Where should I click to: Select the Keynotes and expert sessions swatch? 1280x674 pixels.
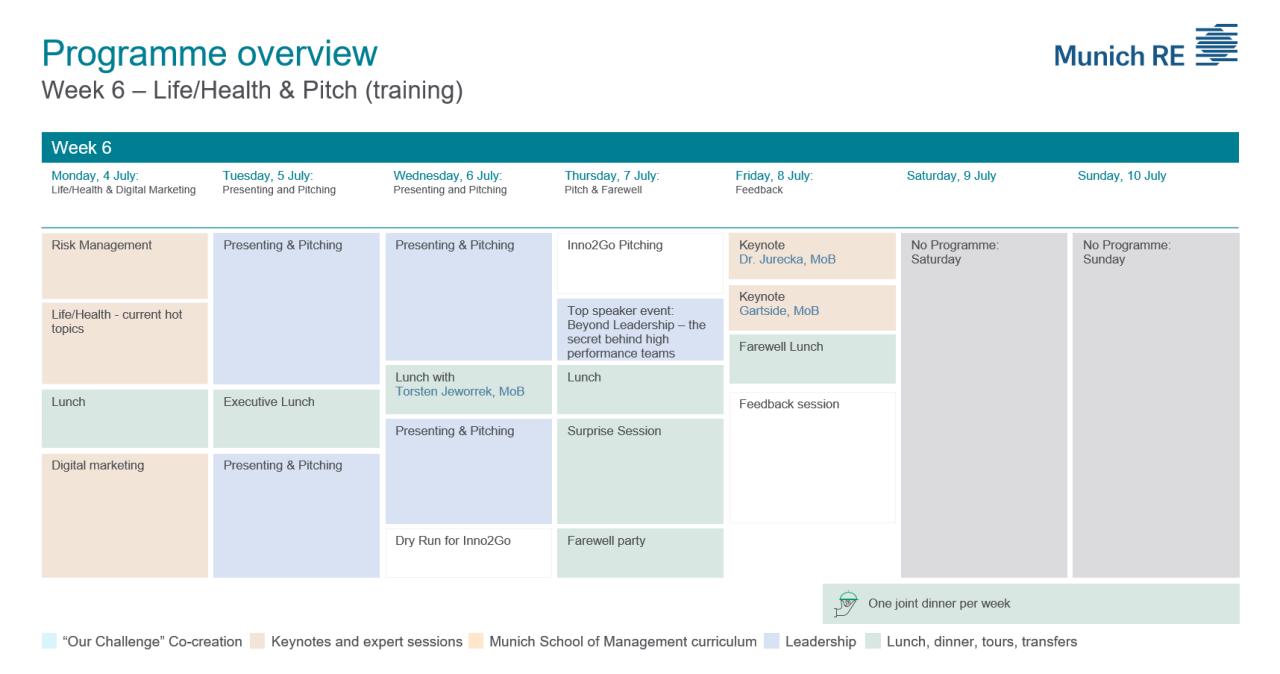[258, 642]
